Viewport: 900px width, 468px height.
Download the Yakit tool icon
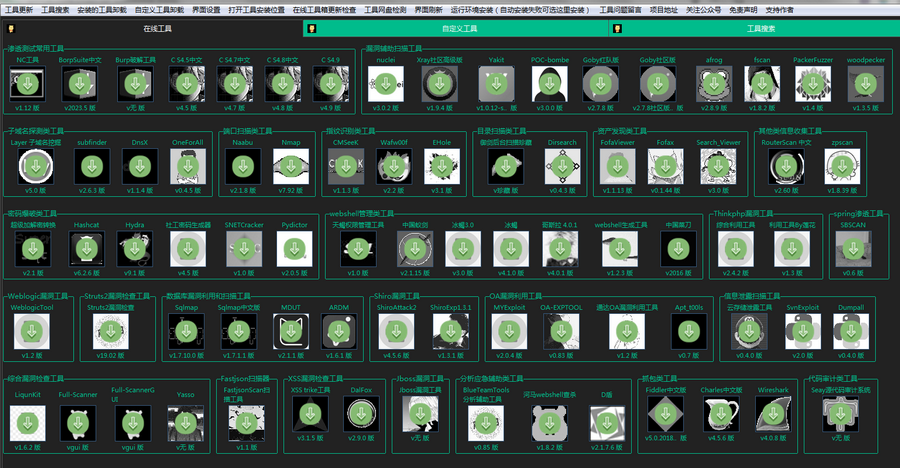(496, 84)
